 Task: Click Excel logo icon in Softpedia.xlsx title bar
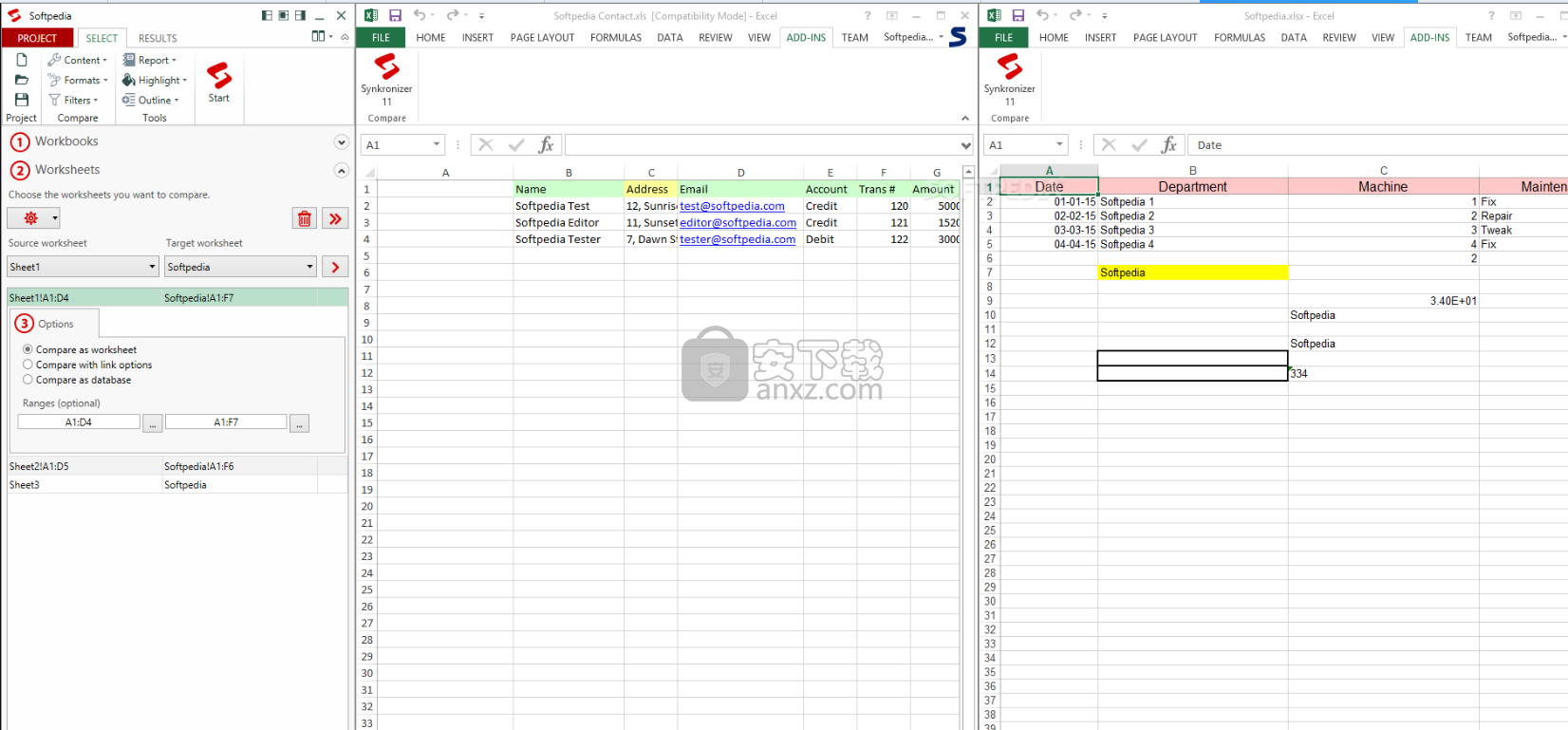[x=993, y=15]
